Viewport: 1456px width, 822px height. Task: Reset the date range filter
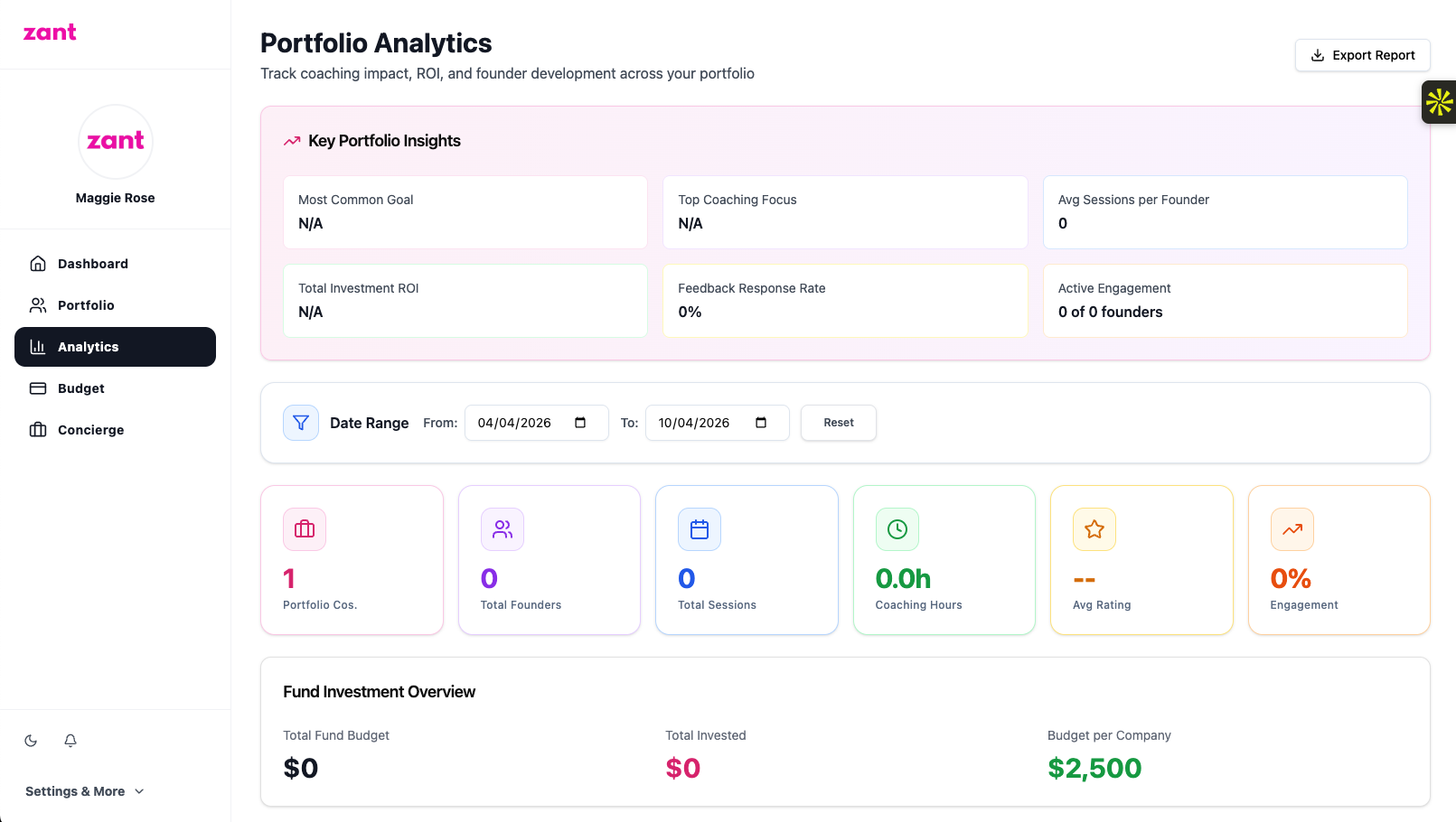pos(839,423)
